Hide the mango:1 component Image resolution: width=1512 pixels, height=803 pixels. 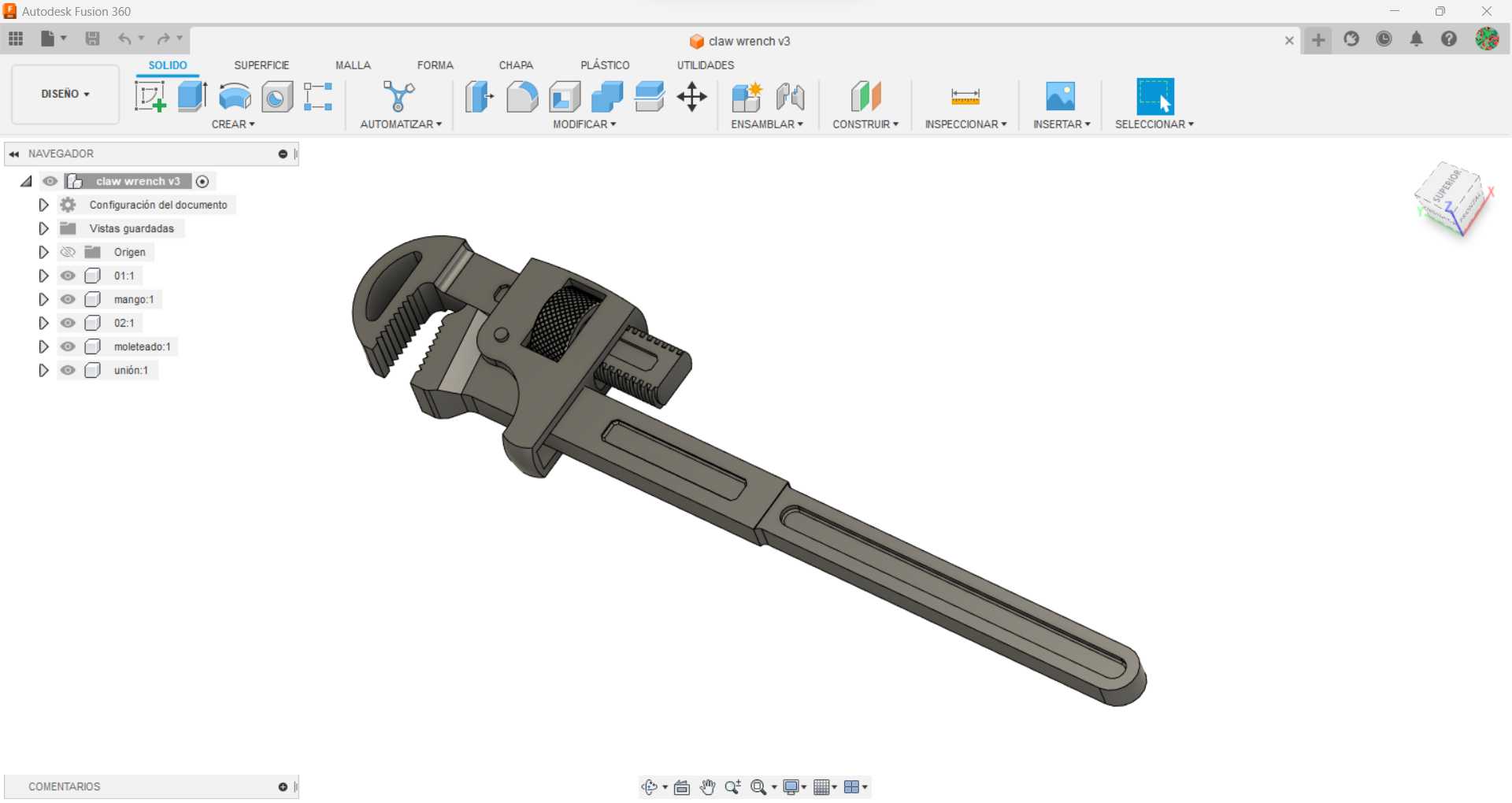coord(68,299)
